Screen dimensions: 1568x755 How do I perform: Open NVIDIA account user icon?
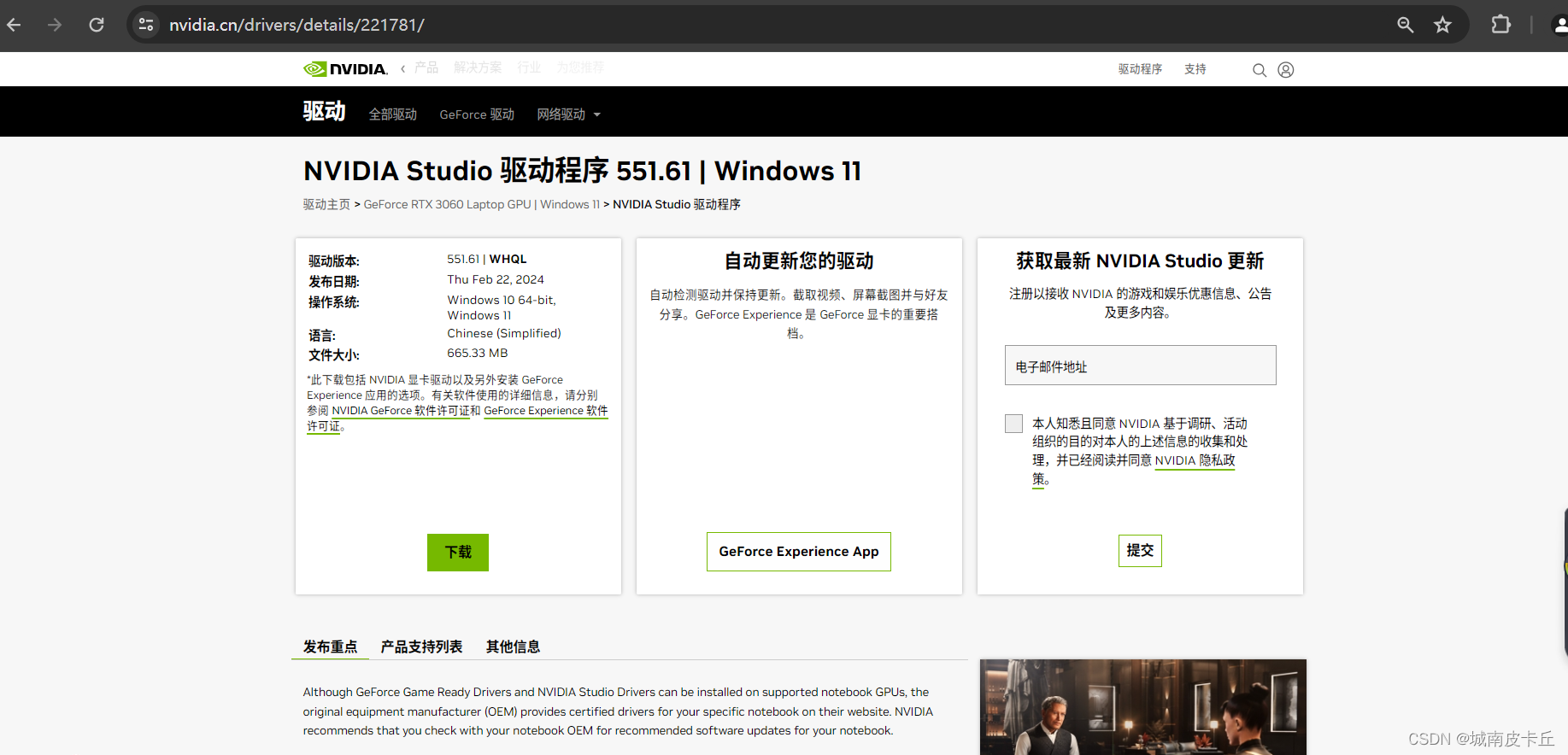pos(1285,70)
